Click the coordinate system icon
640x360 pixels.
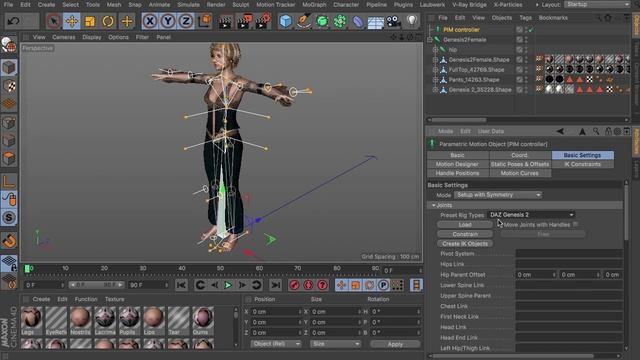[204, 21]
